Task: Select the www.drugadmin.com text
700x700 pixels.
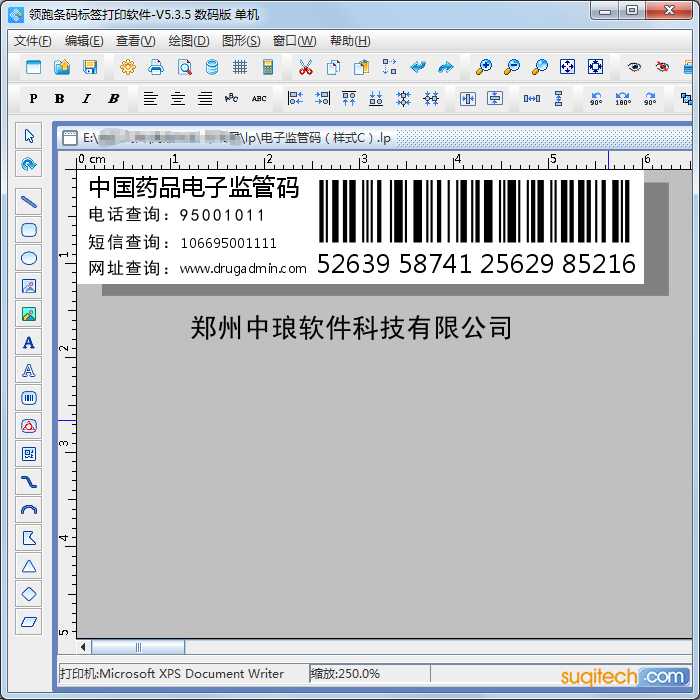Action: click(x=243, y=269)
